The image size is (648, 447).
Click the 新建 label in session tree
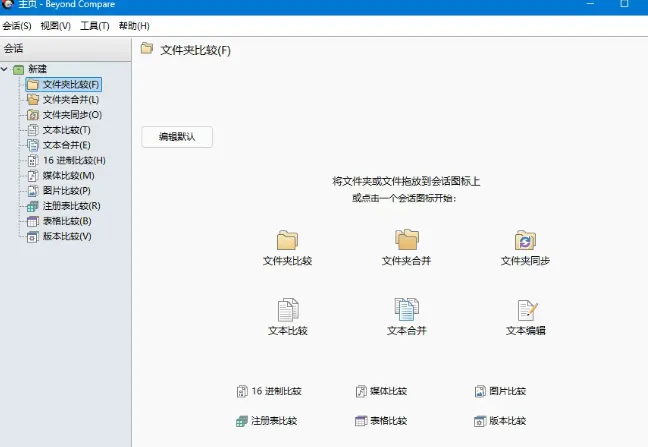click(x=37, y=69)
